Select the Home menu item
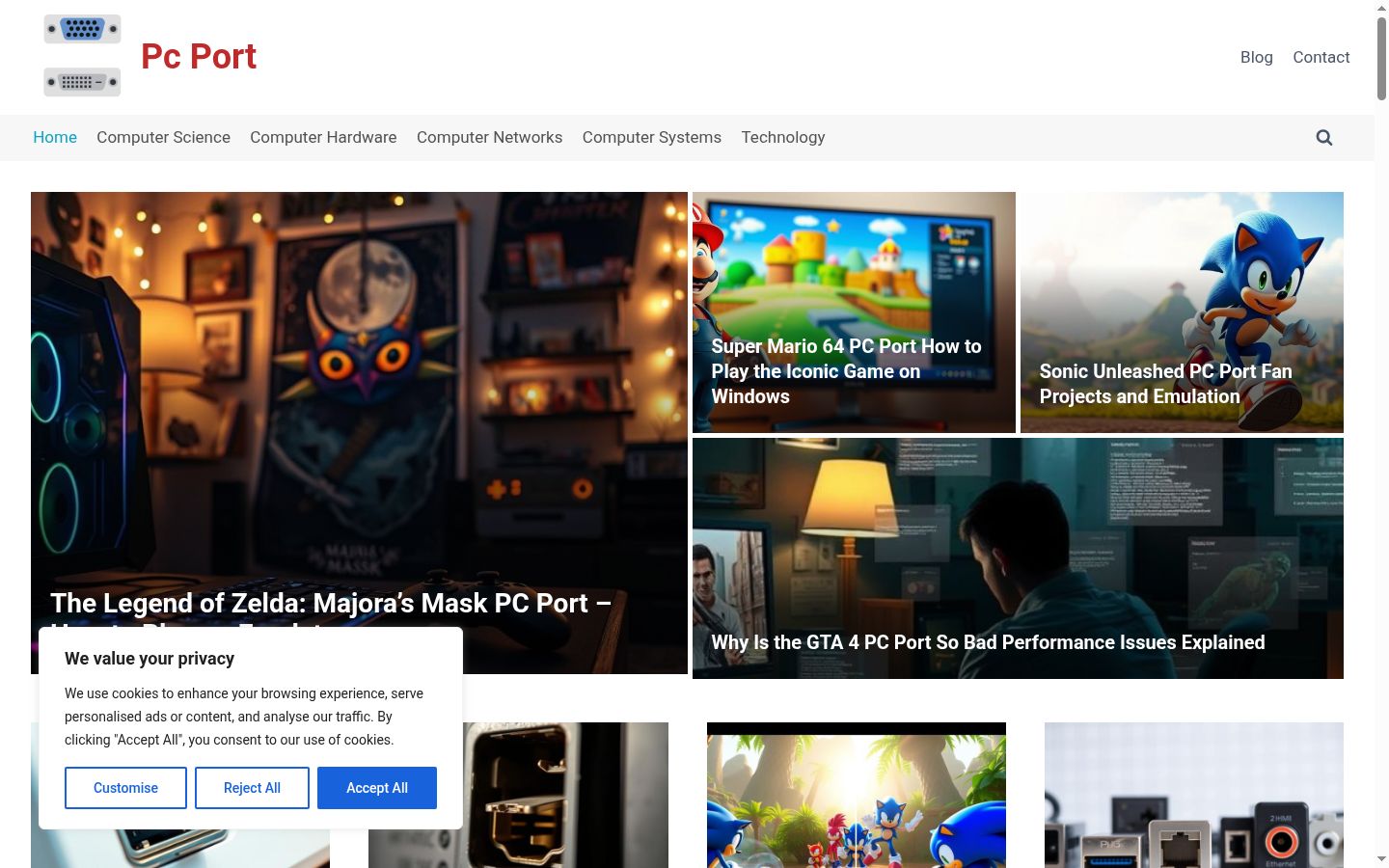This screenshot has width=1389, height=868. [x=55, y=137]
